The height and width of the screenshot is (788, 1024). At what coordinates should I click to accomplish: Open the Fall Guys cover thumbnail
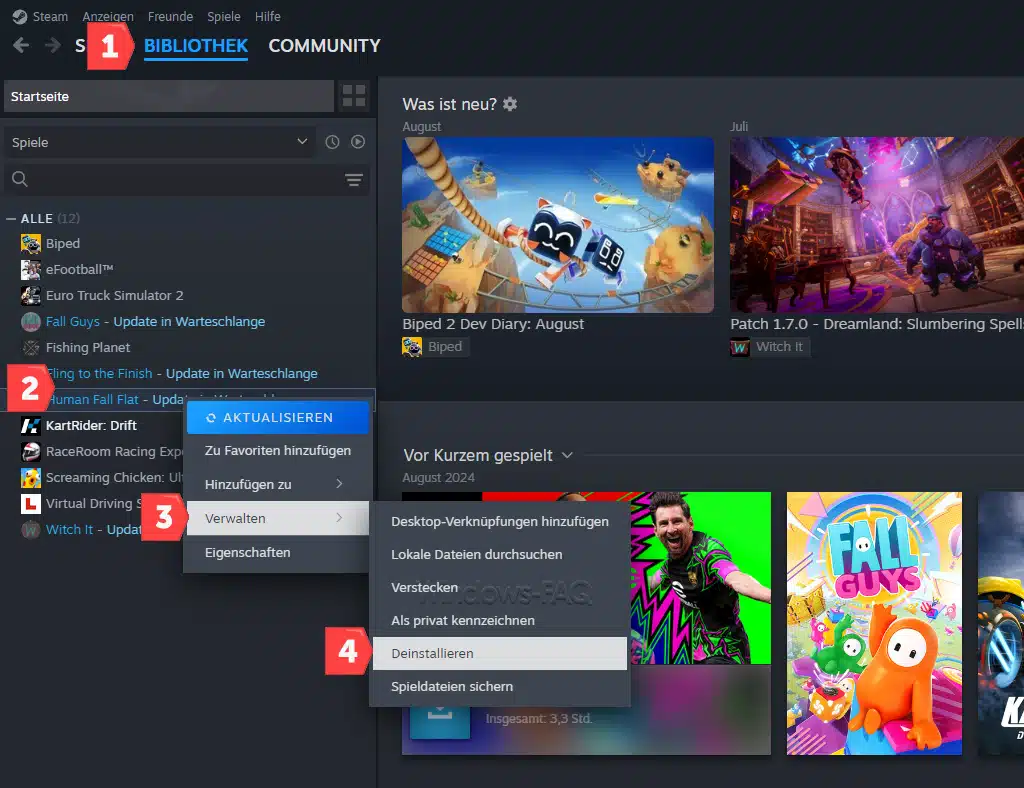click(873, 622)
